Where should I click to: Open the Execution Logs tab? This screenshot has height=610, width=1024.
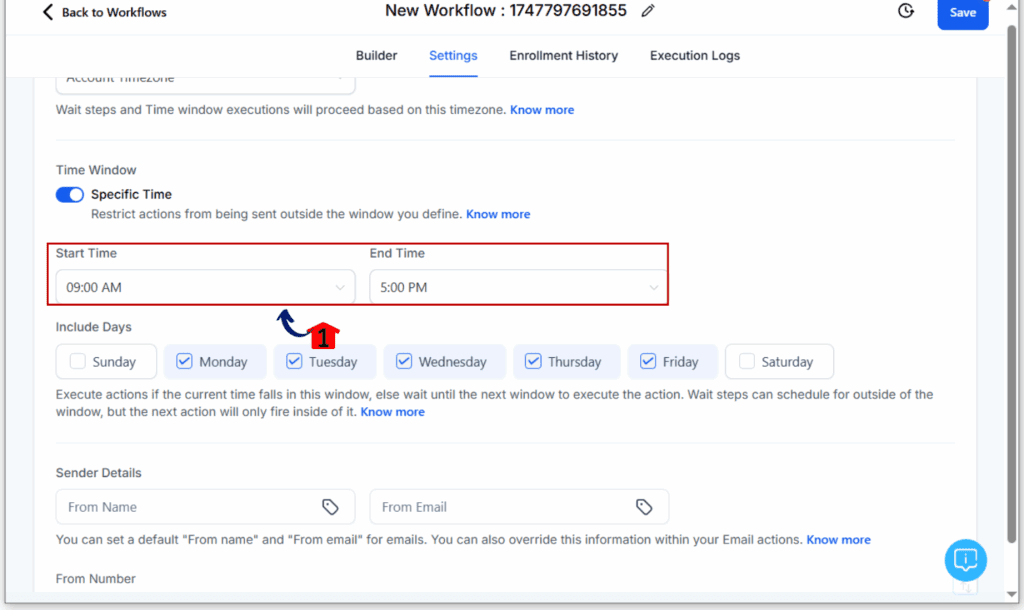point(695,56)
